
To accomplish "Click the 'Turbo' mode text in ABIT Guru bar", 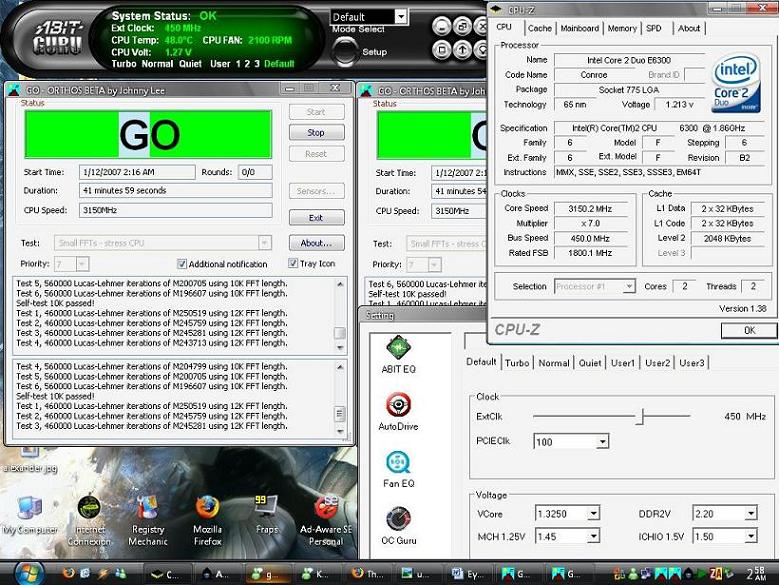I will click(124, 64).
